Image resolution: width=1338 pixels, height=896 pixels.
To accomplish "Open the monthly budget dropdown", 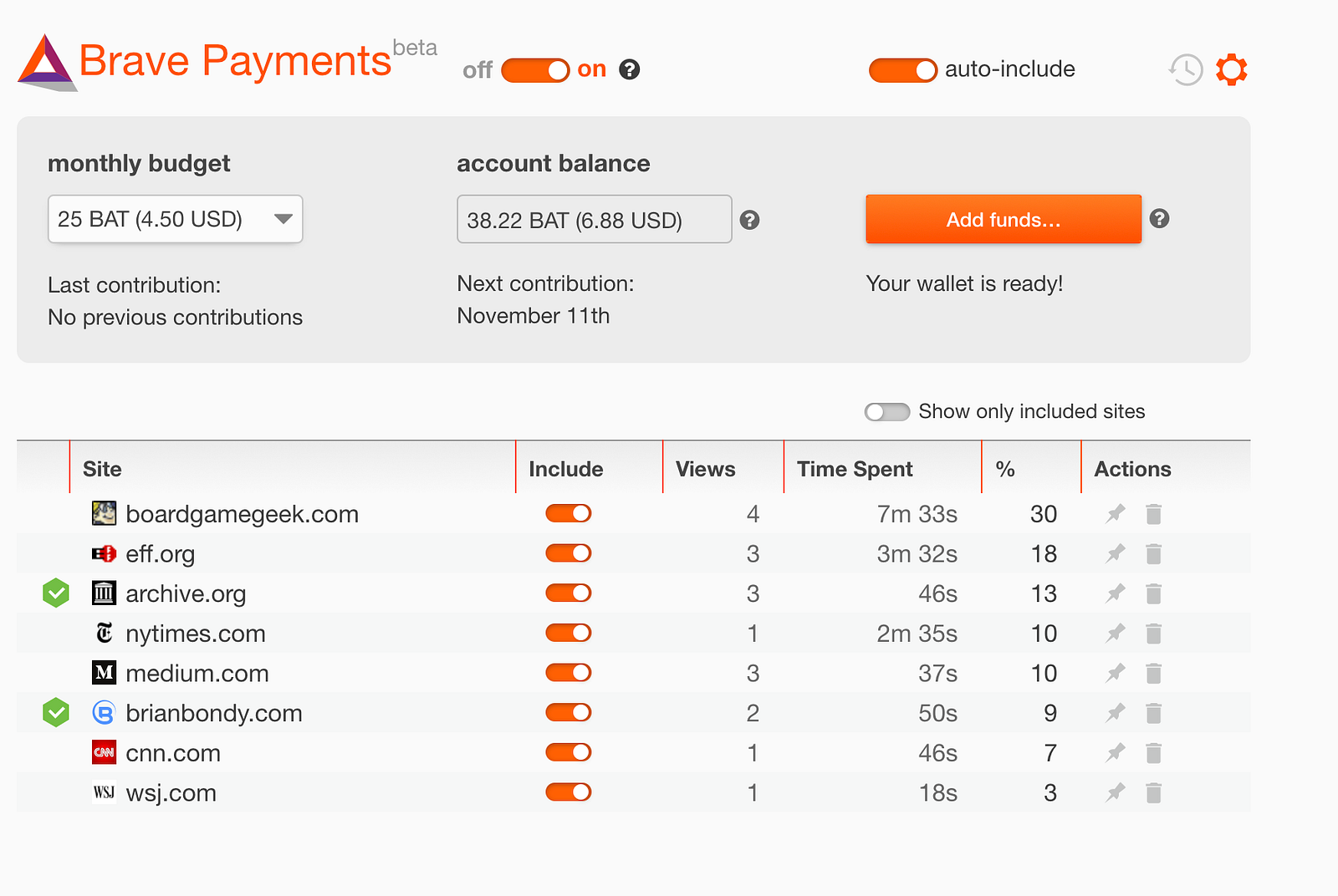I will (175, 219).
